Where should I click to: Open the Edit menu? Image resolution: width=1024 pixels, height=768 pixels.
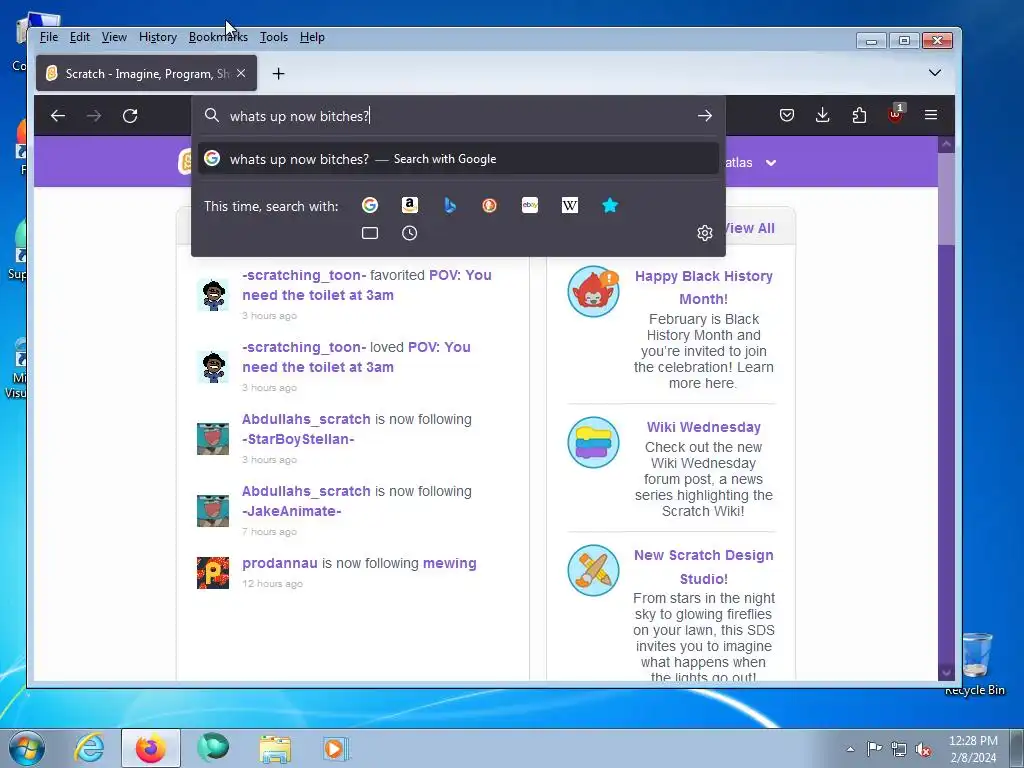point(80,37)
